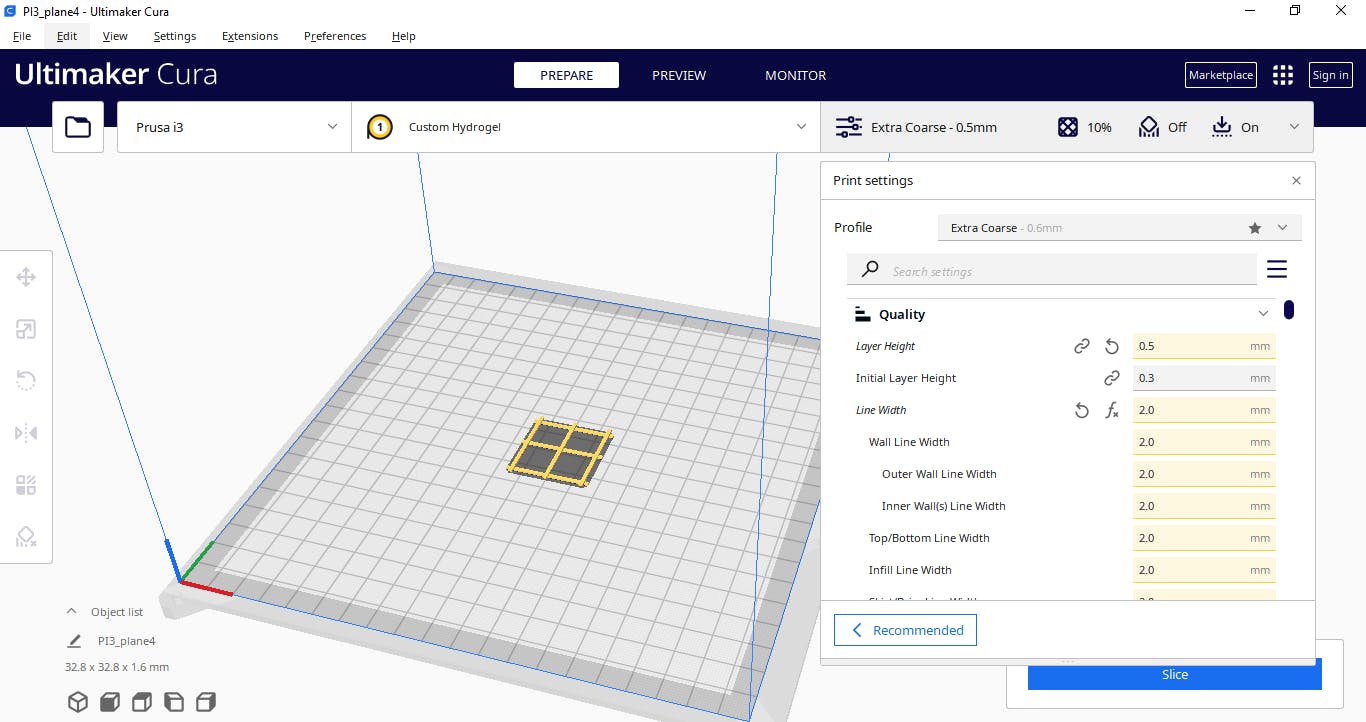Viewport: 1366px width, 722px height.
Task: Switch to 3D perspective view cube
Action: click(x=77, y=701)
